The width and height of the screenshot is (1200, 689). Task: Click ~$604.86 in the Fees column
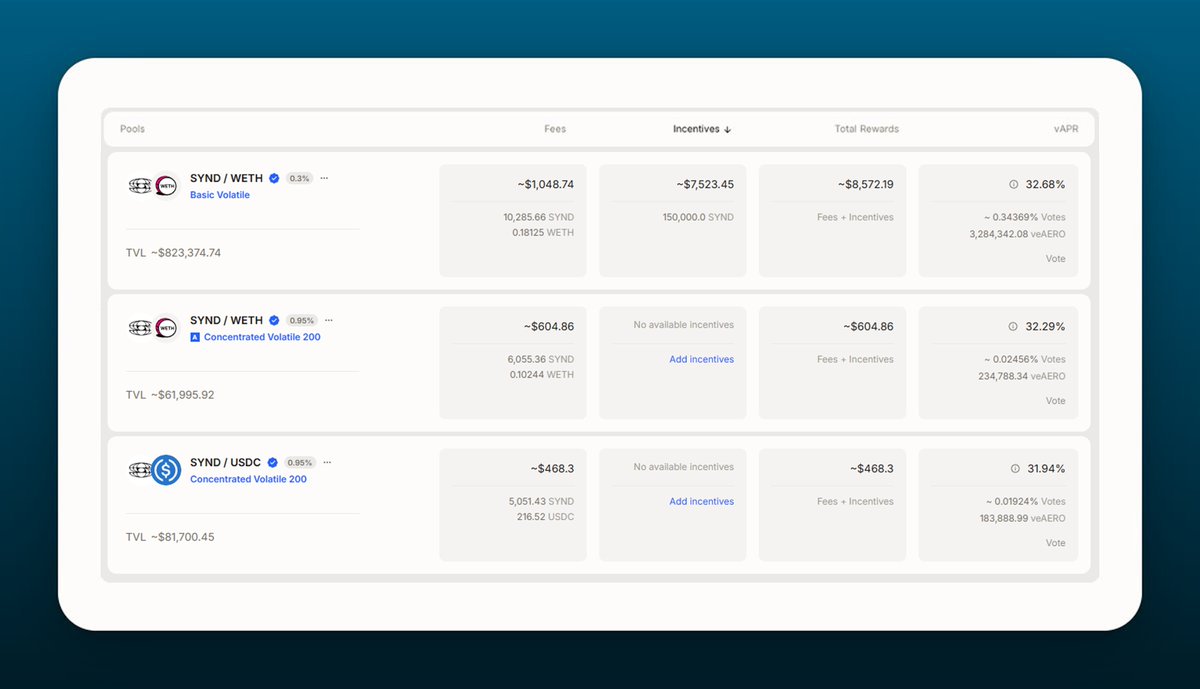[549, 327]
